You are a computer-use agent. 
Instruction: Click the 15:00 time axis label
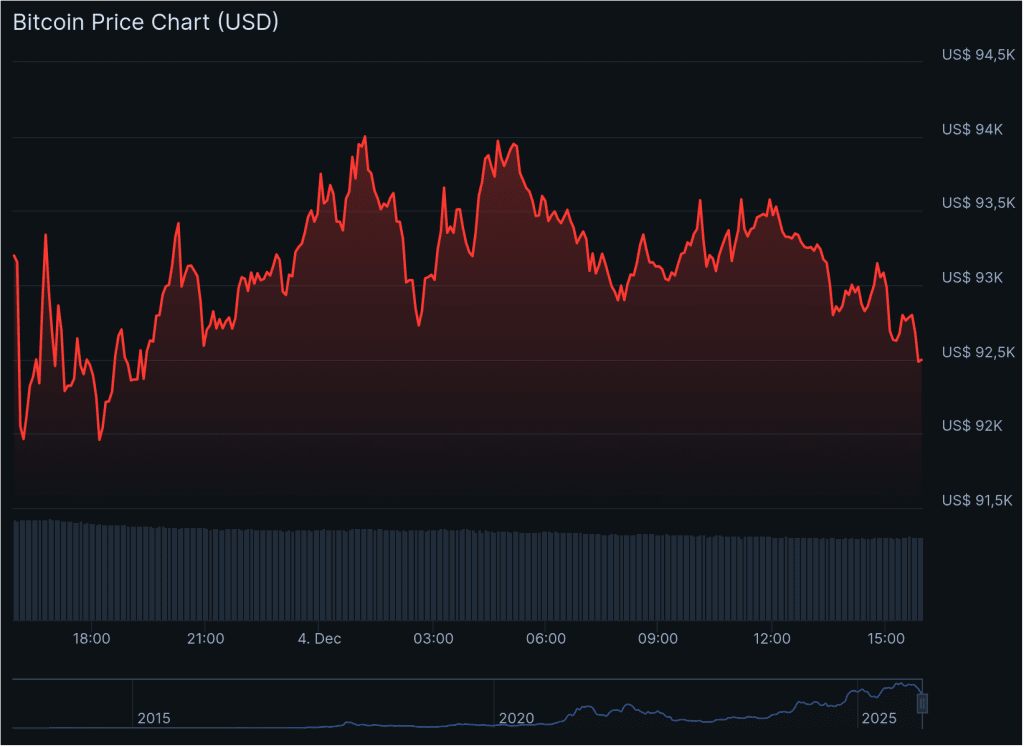(x=886, y=638)
